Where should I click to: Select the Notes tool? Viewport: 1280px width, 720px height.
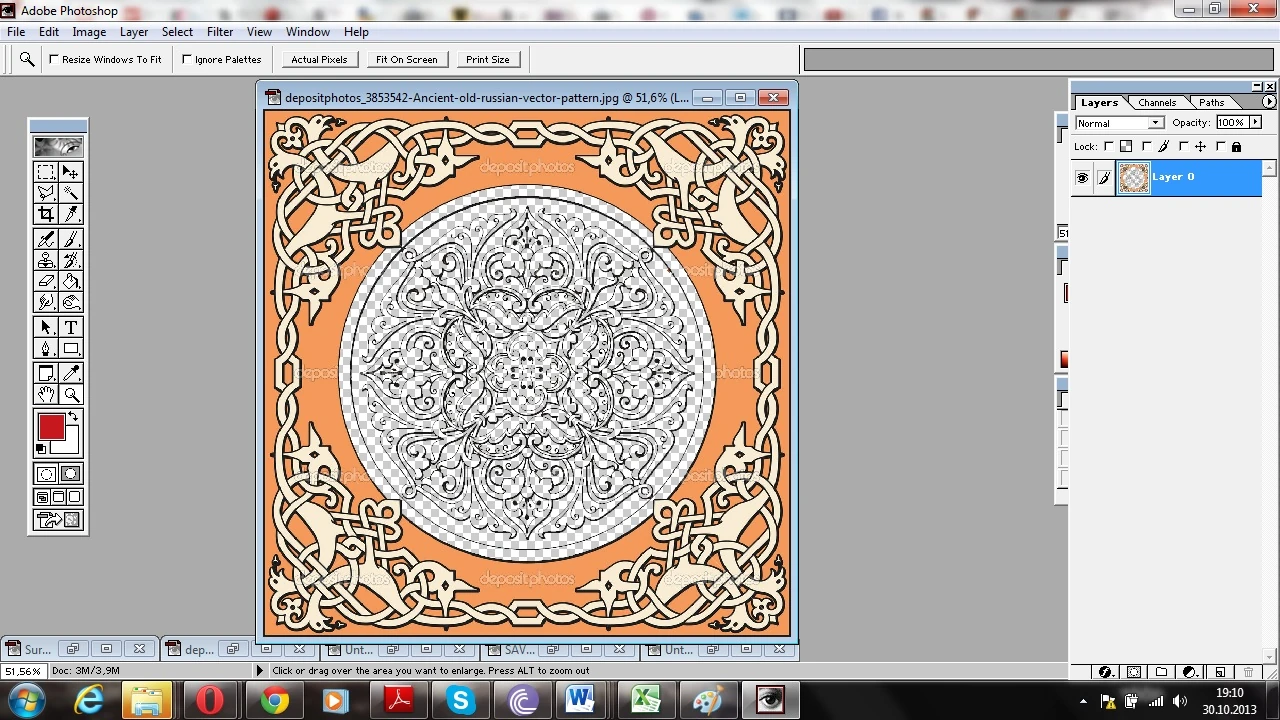[x=46, y=373]
